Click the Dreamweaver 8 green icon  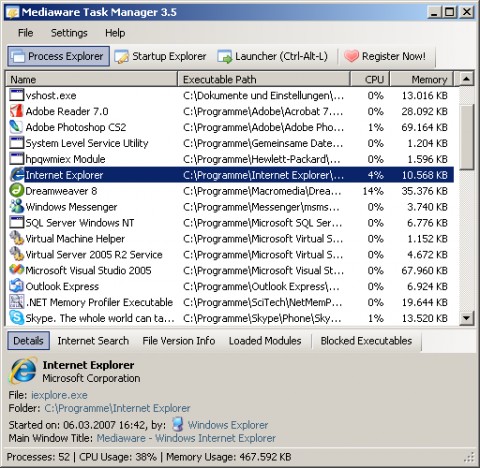pyautogui.click(x=16, y=191)
